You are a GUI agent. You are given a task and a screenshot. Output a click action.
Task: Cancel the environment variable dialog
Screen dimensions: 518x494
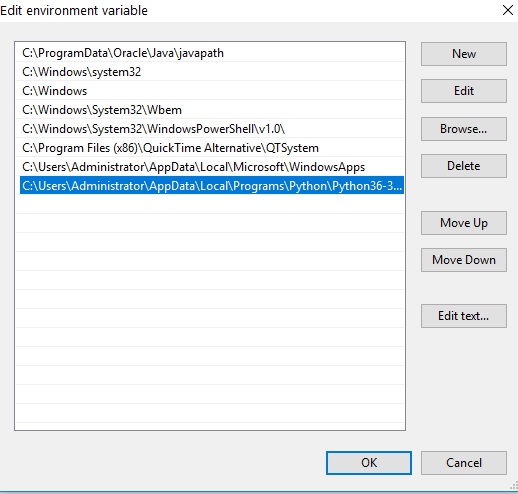pyautogui.click(x=464, y=463)
